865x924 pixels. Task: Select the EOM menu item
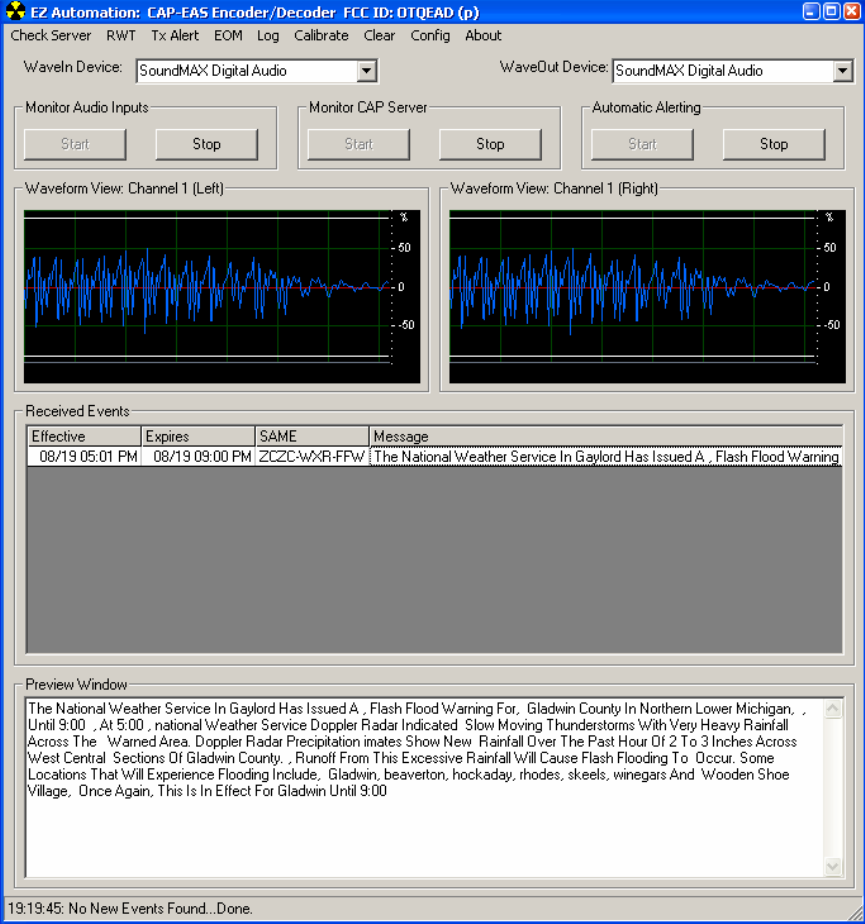point(228,35)
